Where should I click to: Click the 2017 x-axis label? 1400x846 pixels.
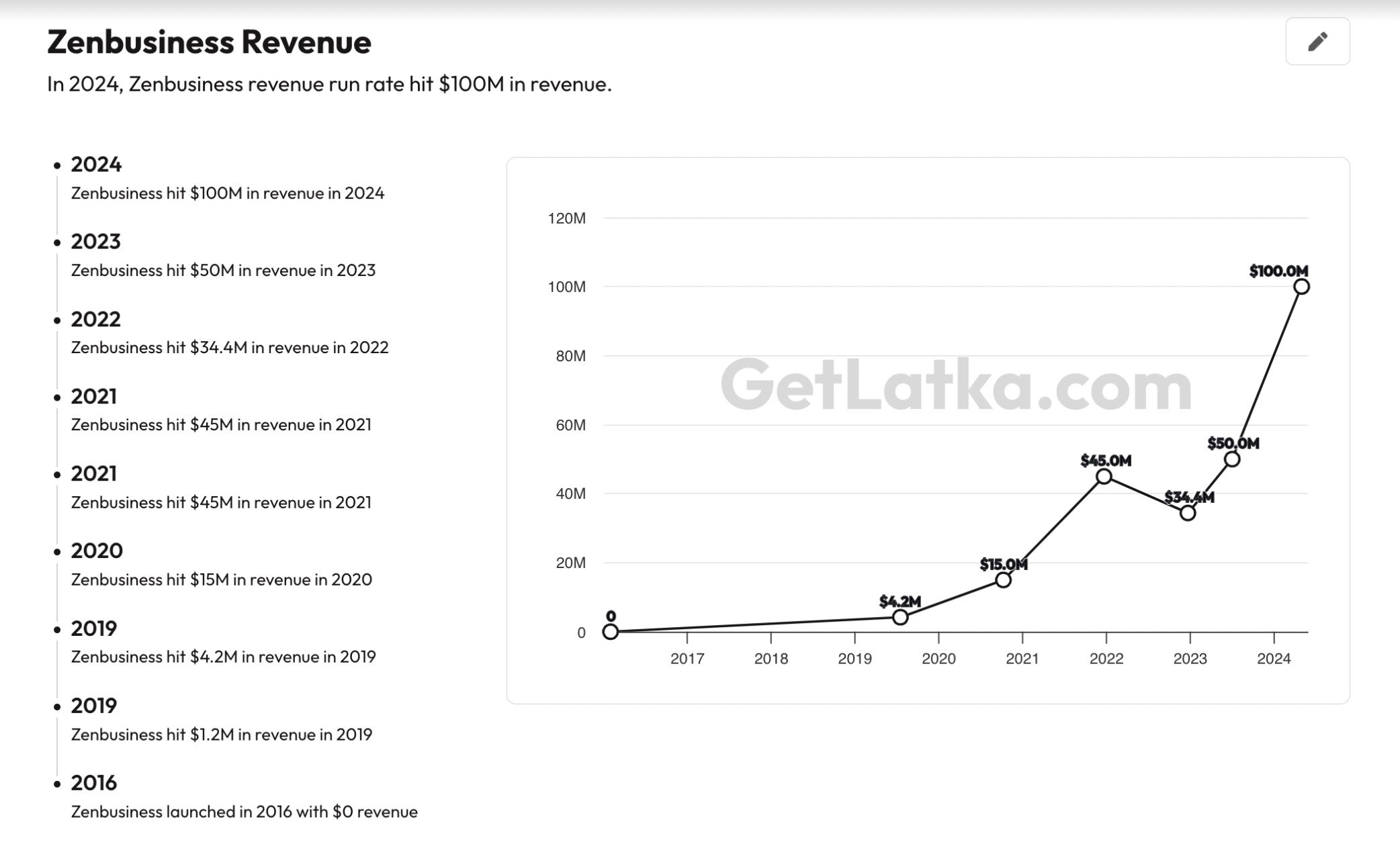tap(687, 659)
